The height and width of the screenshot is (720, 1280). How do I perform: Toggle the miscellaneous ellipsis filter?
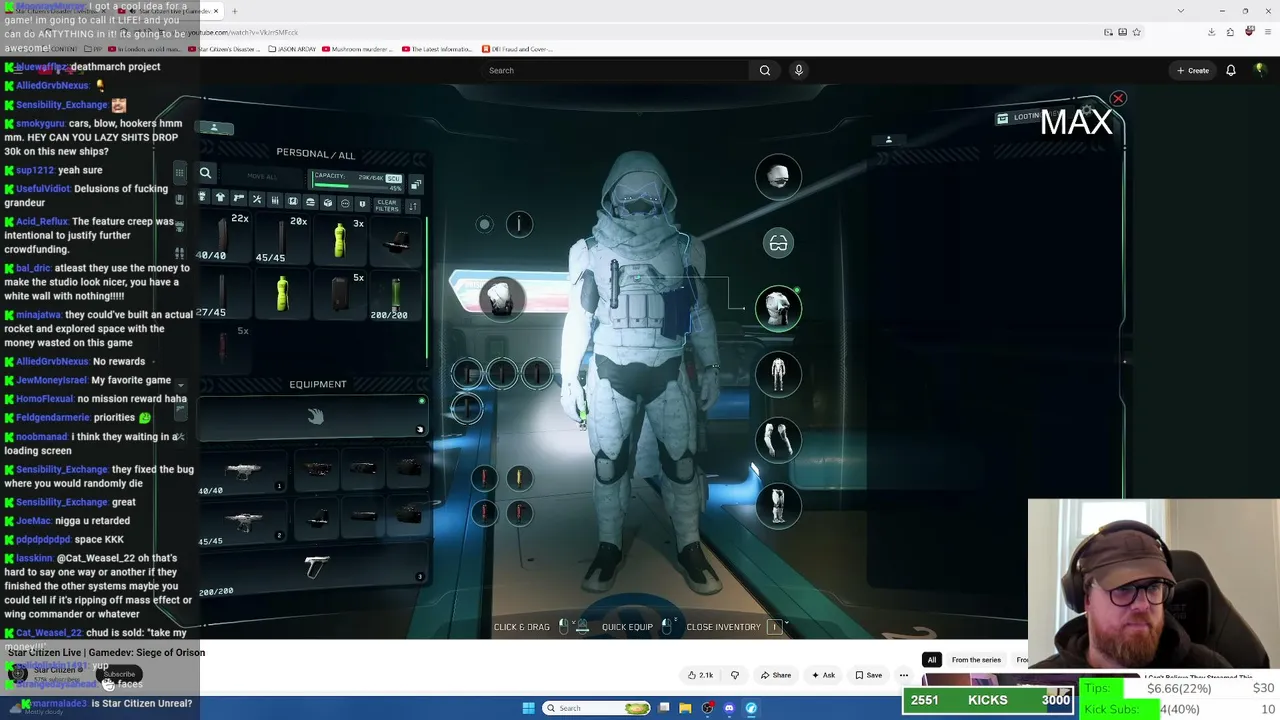coord(345,203)
